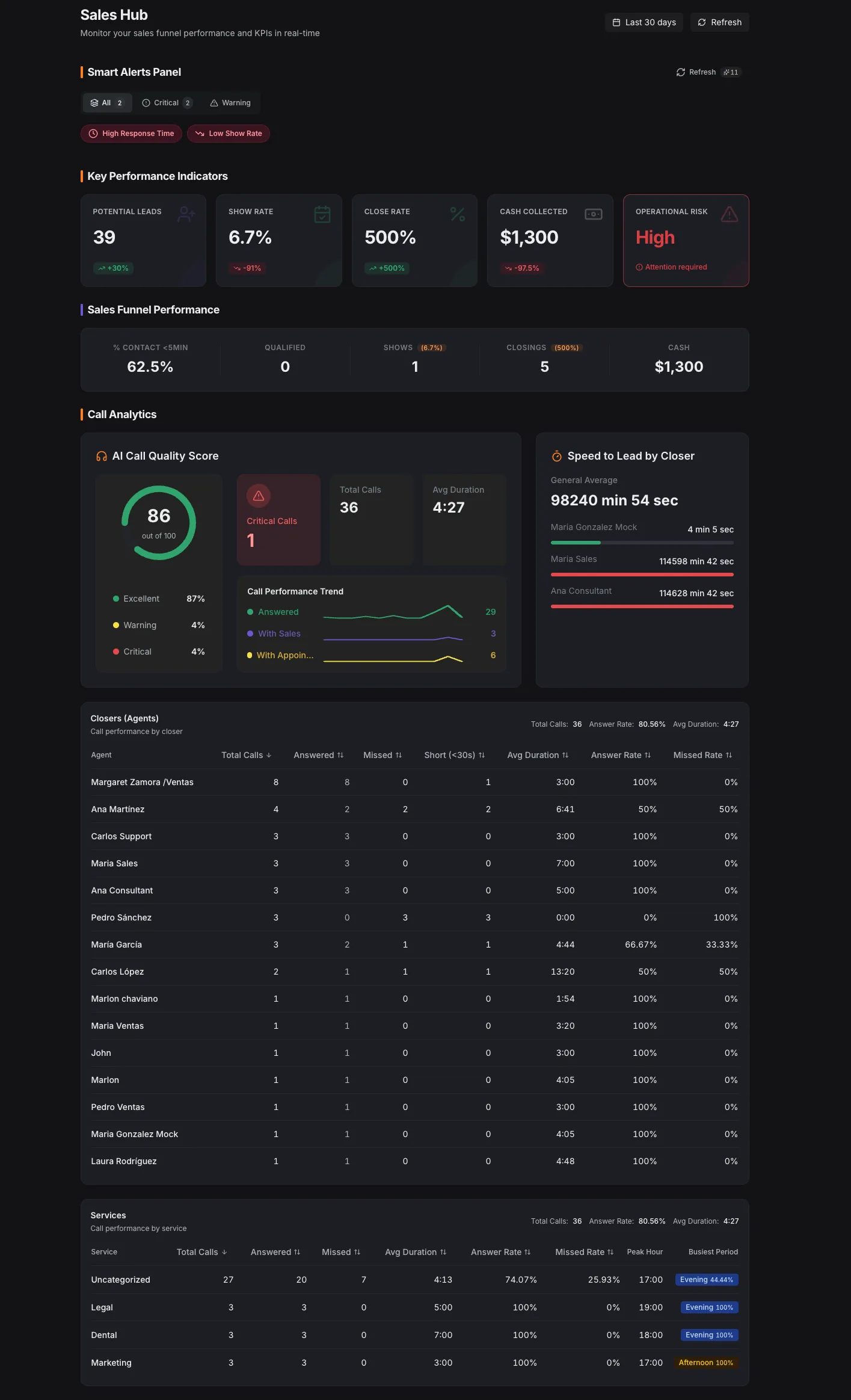The width and height of the screenshot is (851, 1400).
Task: Select the Margaret Zamora /Ventas agent row
Action: click(414, 782)
